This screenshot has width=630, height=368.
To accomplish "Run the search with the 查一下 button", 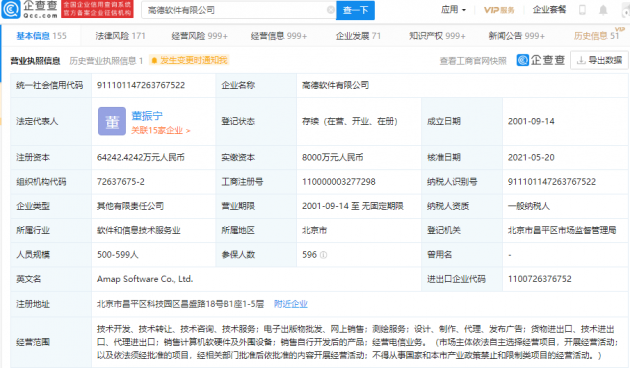I will click(x=356, y=10).
